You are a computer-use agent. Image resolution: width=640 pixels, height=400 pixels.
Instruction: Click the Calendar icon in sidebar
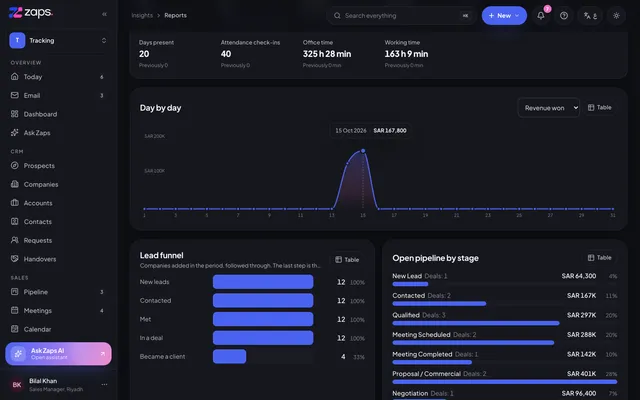[x=15, y=329]
